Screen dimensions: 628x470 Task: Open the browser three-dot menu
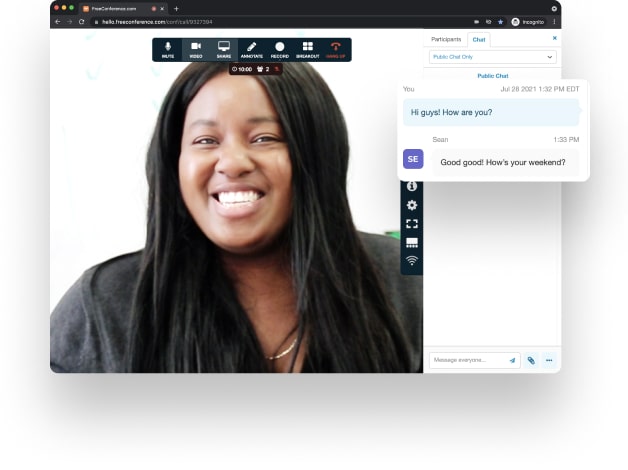click(x=554, y=22)
